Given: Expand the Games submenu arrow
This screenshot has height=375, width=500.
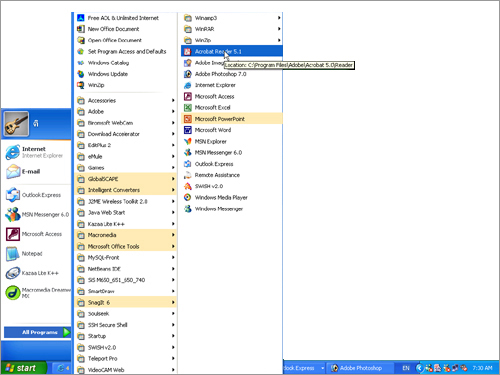Looking at the screenshot, I should [x=173, y=168].
